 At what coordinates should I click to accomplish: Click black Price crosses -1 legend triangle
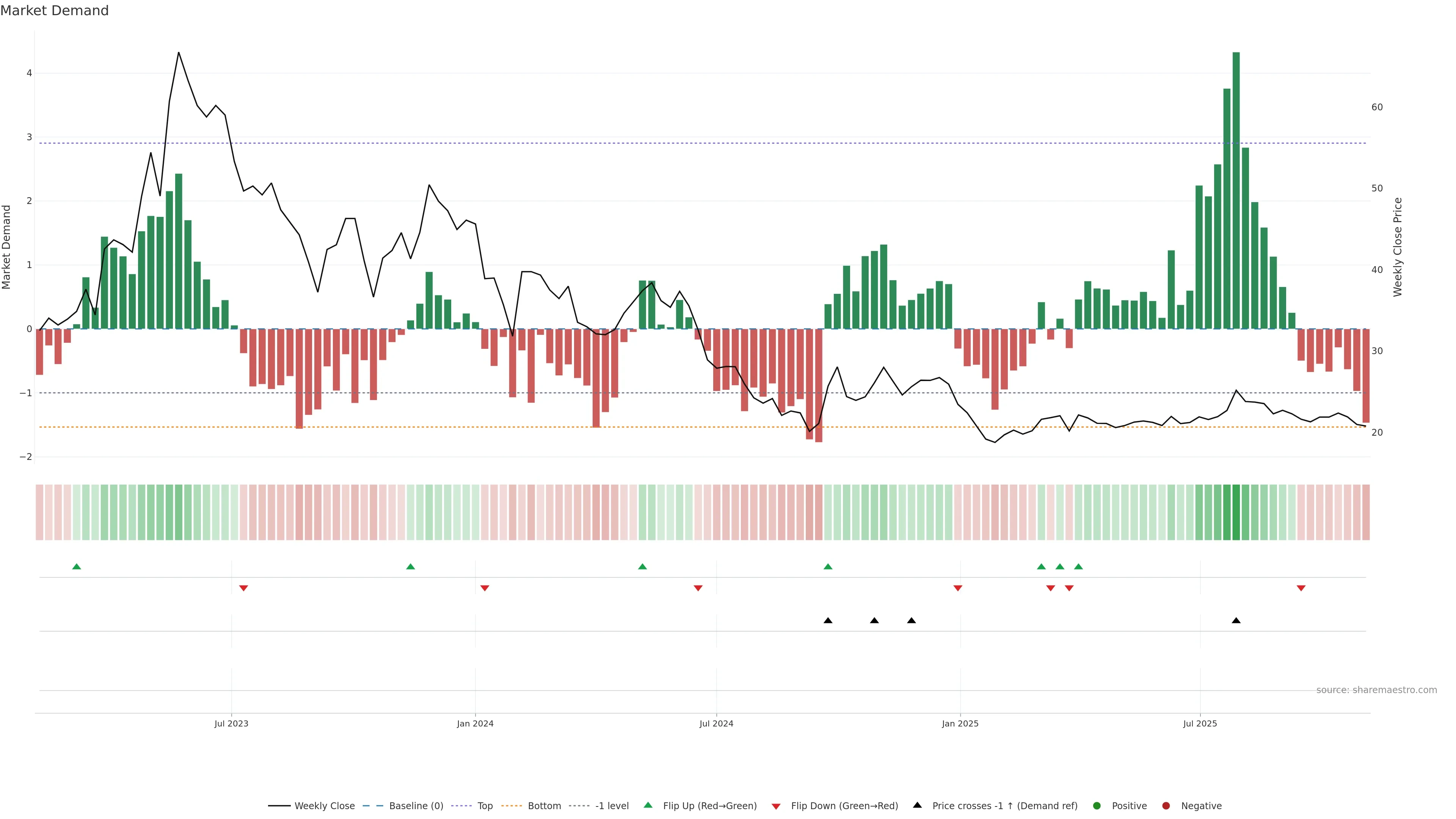917,805
